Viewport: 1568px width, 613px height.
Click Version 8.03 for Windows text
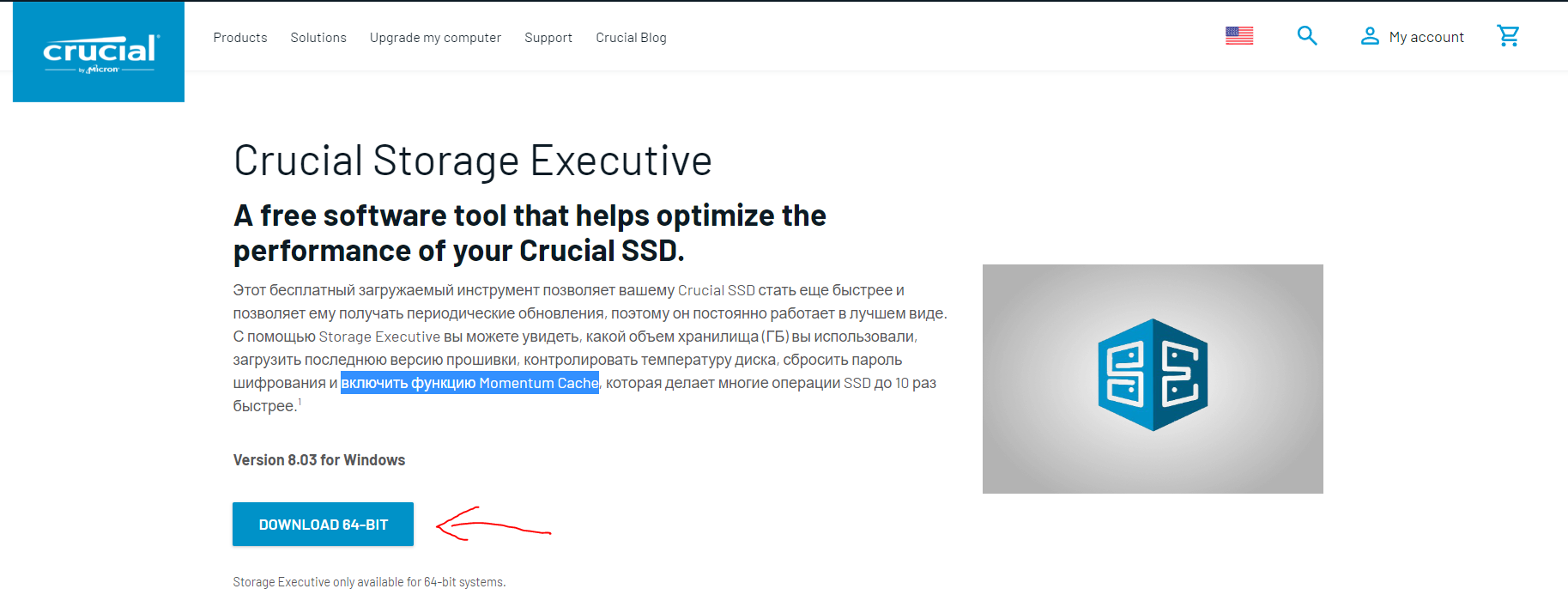tap(319, 460)
